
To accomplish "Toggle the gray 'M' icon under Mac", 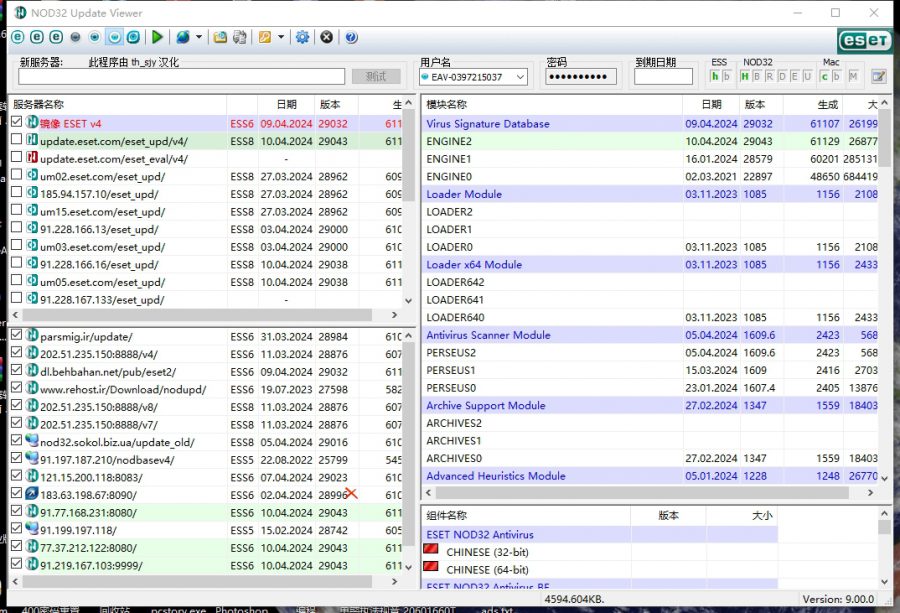I will [854, 76].
